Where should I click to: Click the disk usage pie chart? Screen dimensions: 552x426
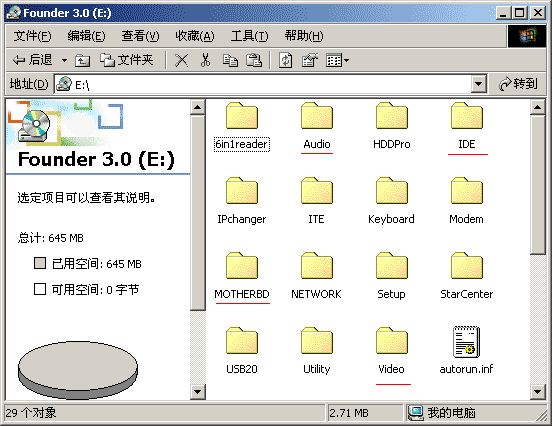point(78,370)
